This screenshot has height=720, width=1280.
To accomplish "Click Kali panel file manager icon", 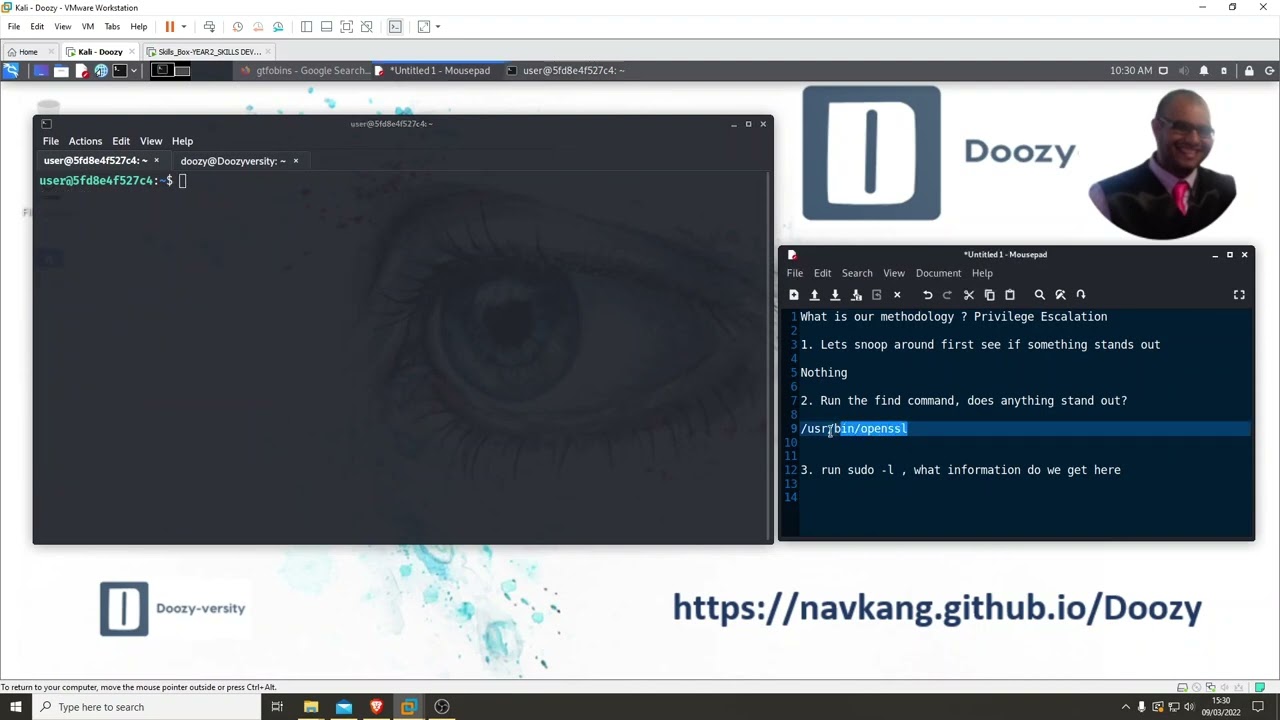I will [61, 71].
